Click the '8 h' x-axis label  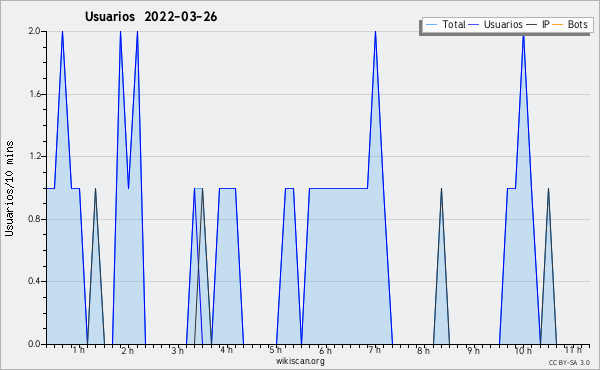[x=424, y=350]
